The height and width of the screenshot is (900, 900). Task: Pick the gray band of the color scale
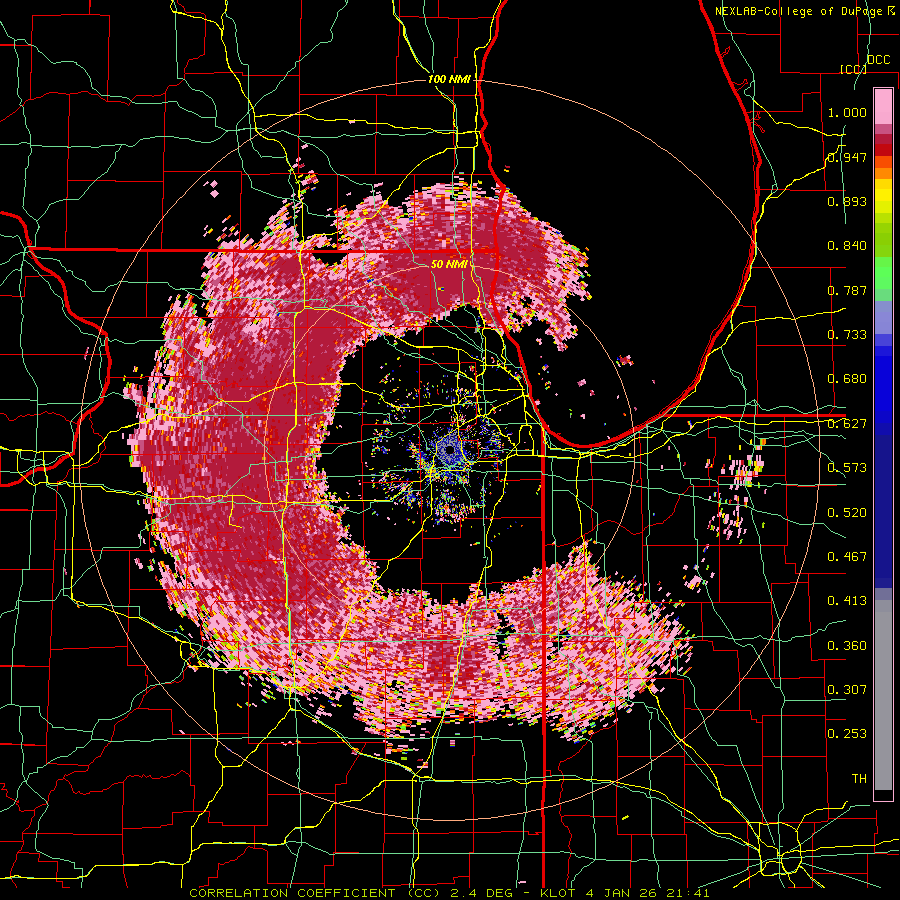click(x=883, y=695)
